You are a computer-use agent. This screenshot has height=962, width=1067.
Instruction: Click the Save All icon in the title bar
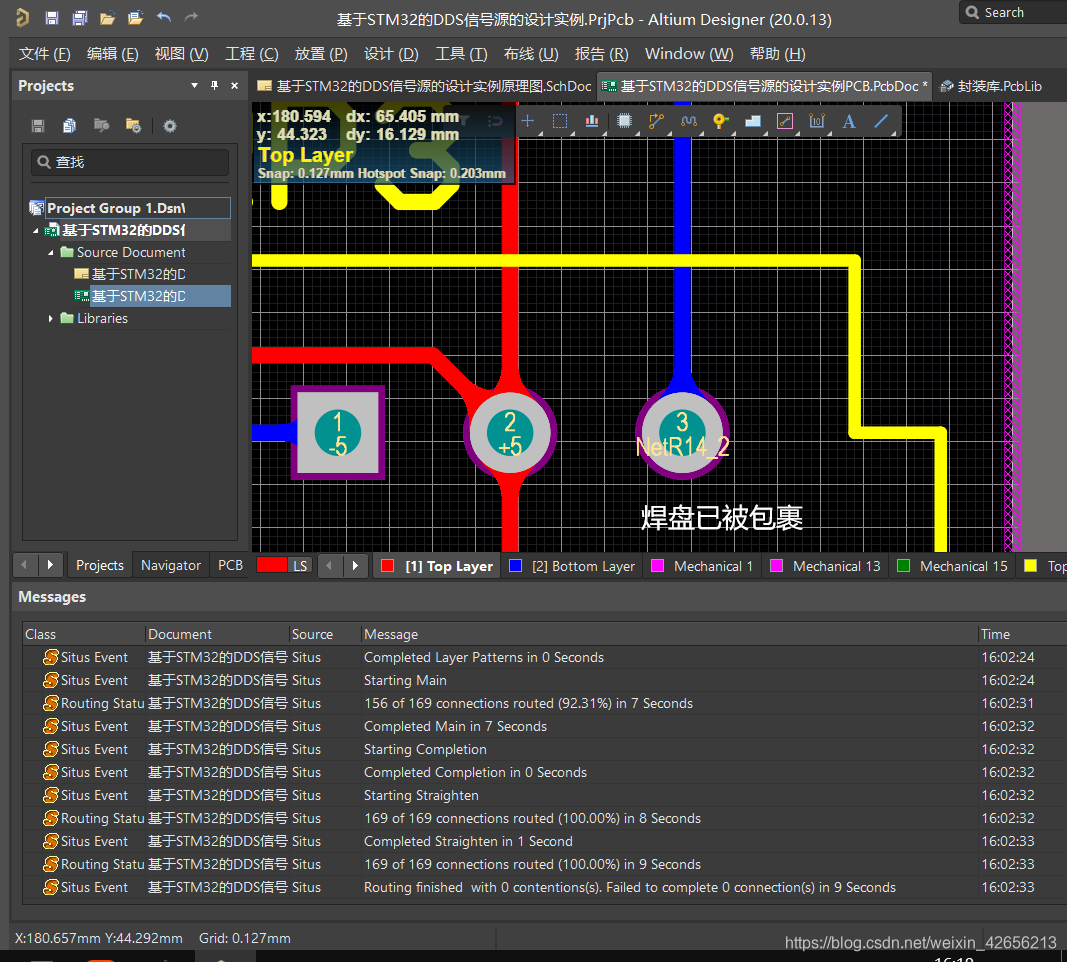point(80,18)
